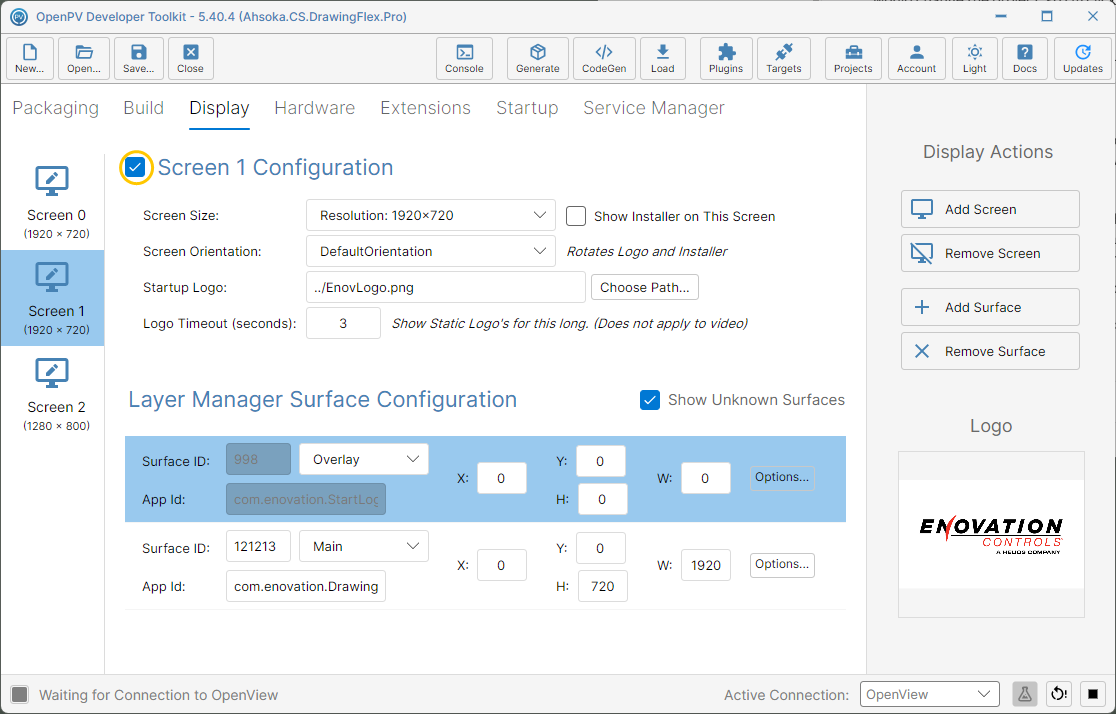Click the X field of surface 121213
Viewport: 1116px width, 714px height.
point(502,565)
